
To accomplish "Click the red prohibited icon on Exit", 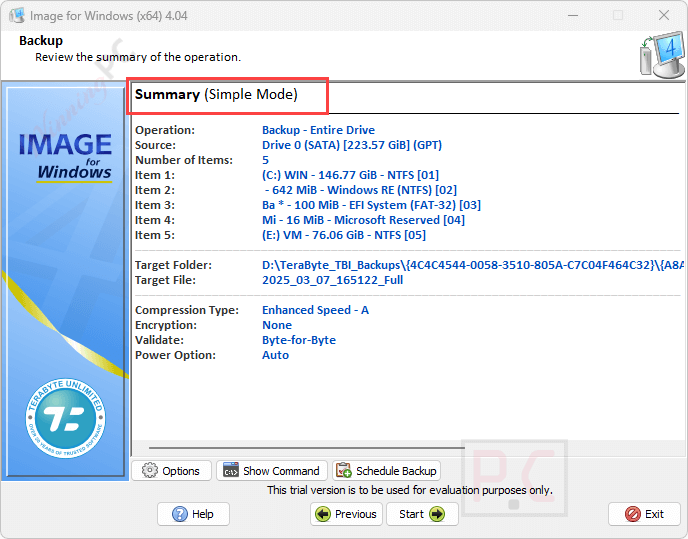I will point(632,514).
